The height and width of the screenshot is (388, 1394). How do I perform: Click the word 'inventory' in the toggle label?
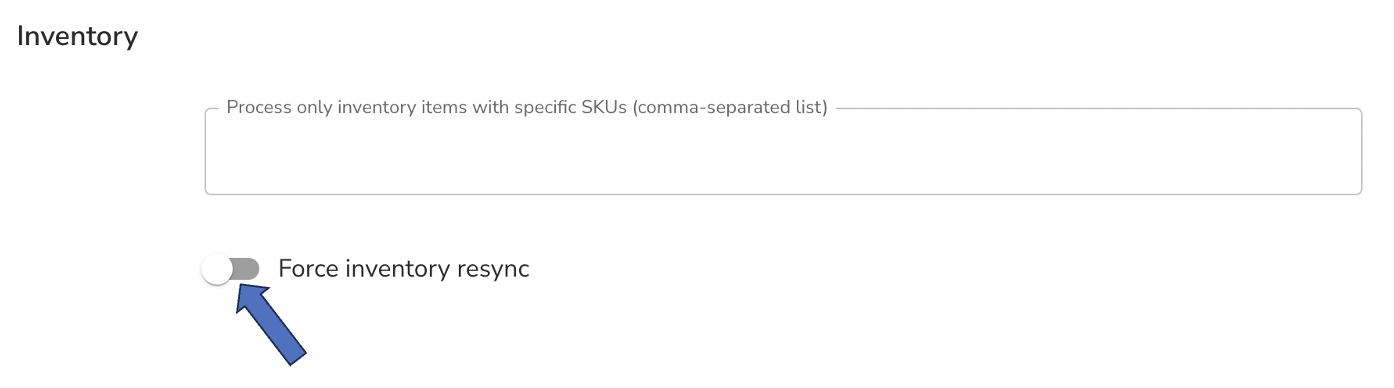point(397,269)
